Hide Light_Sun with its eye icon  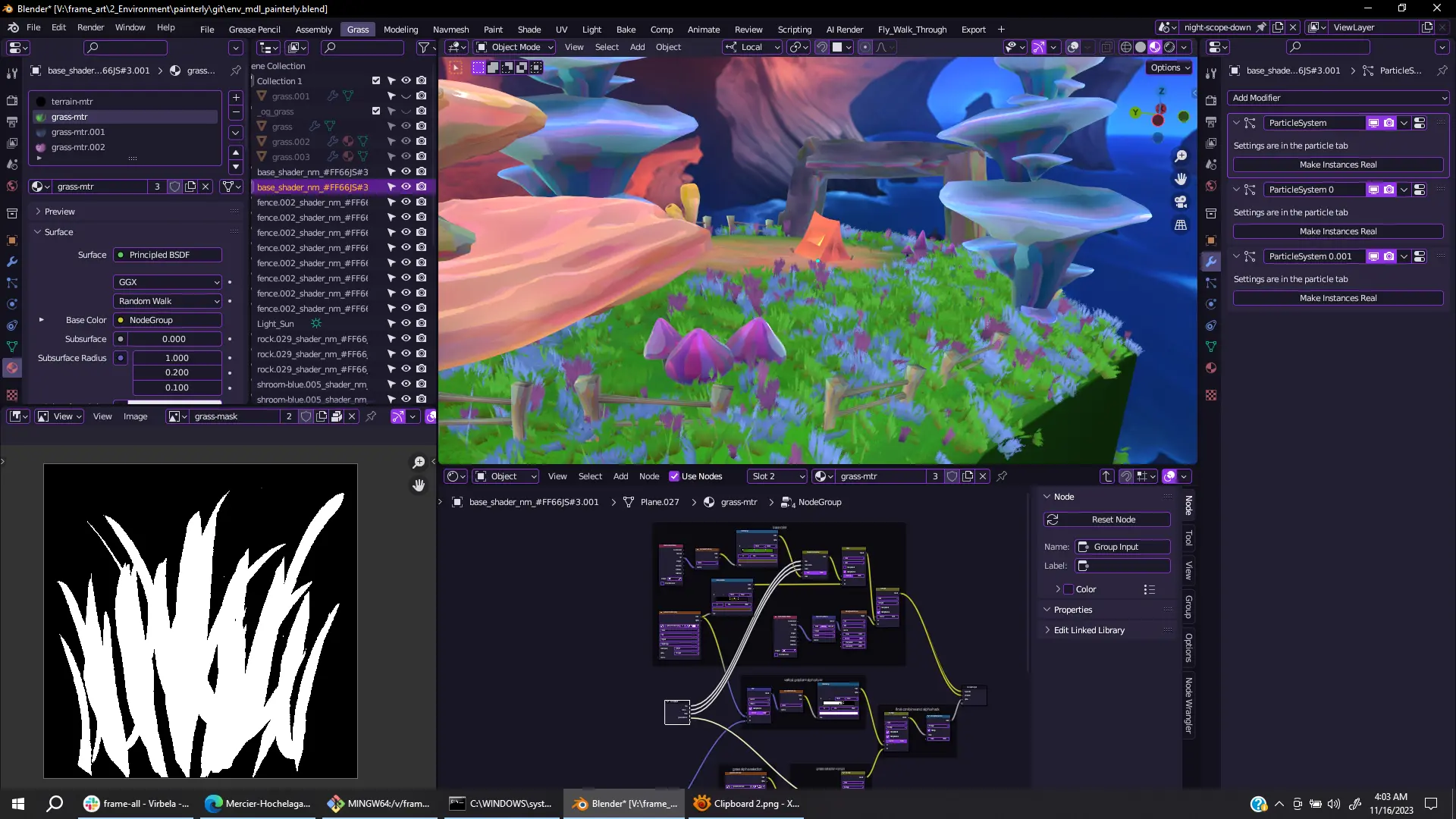click(x=406, y=324)
